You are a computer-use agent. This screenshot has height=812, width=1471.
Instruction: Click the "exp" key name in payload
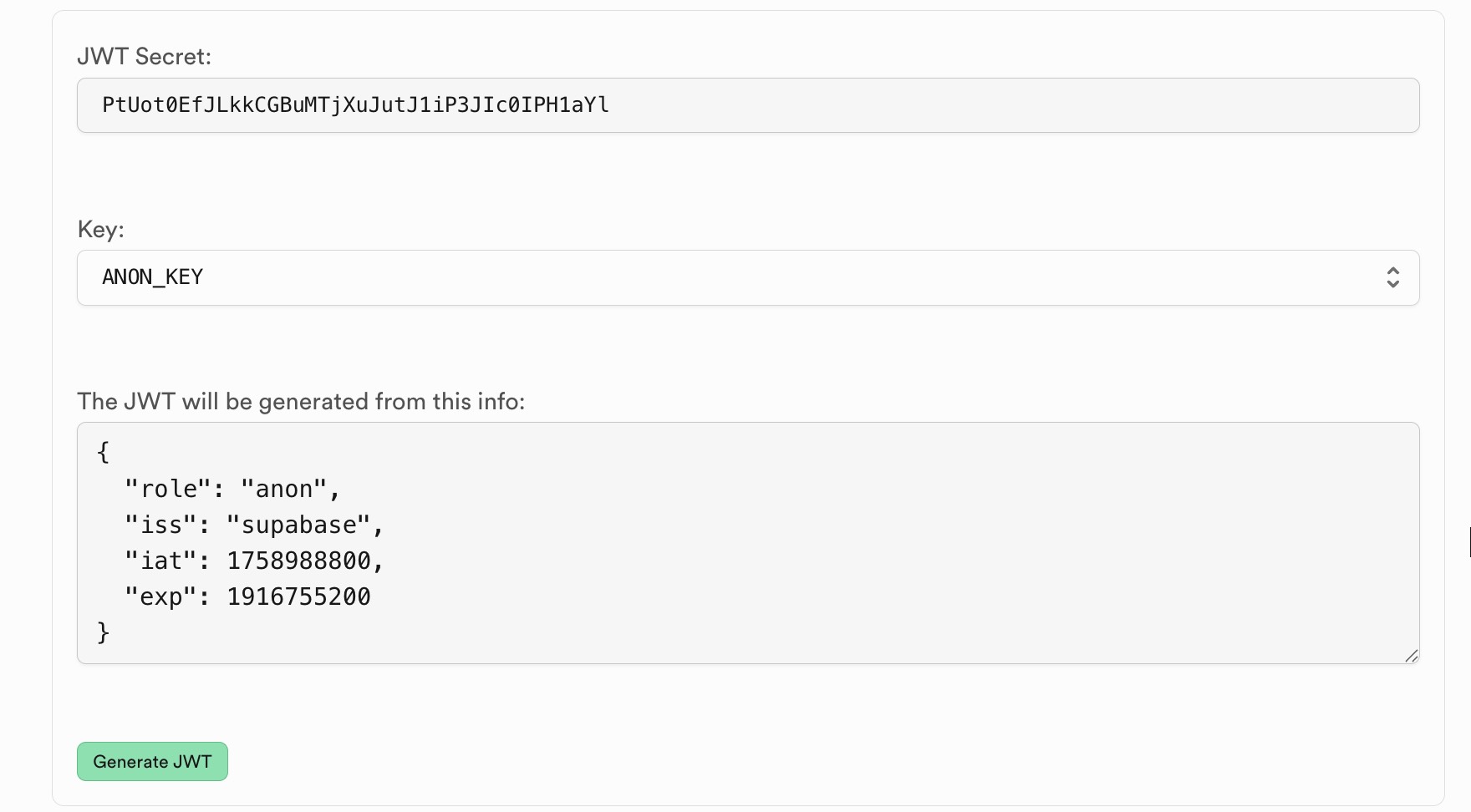coord(161,597)
